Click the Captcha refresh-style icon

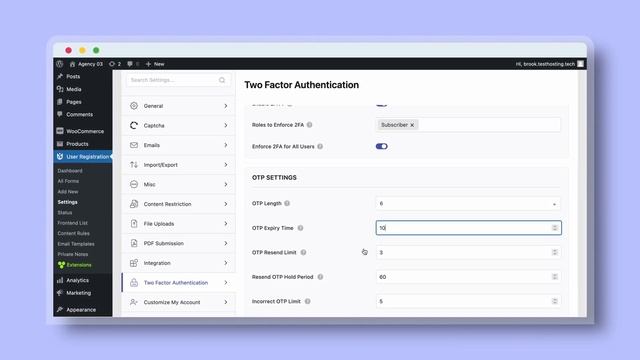point(134,125)
